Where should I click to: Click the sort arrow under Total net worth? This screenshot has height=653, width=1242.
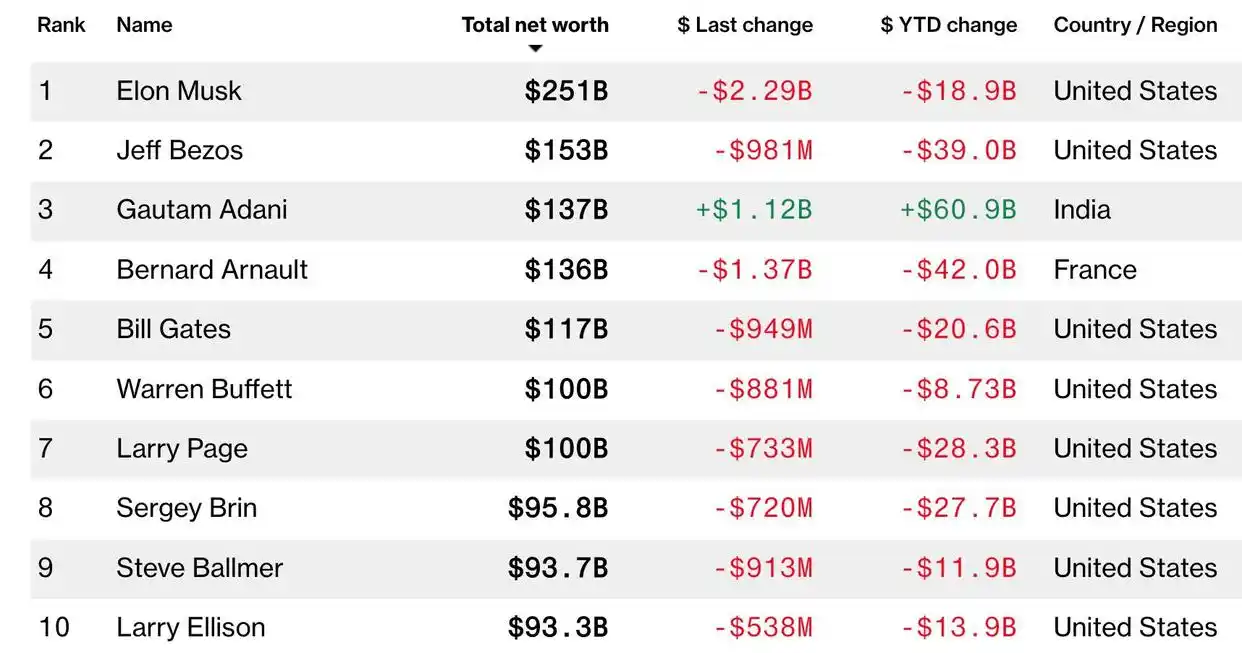(536, 49)
